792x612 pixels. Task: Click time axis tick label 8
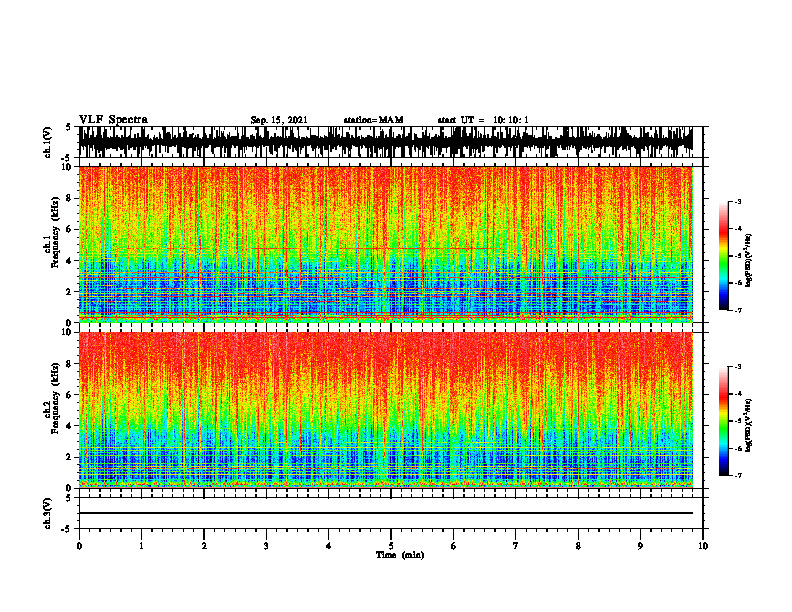coord(578,546)
